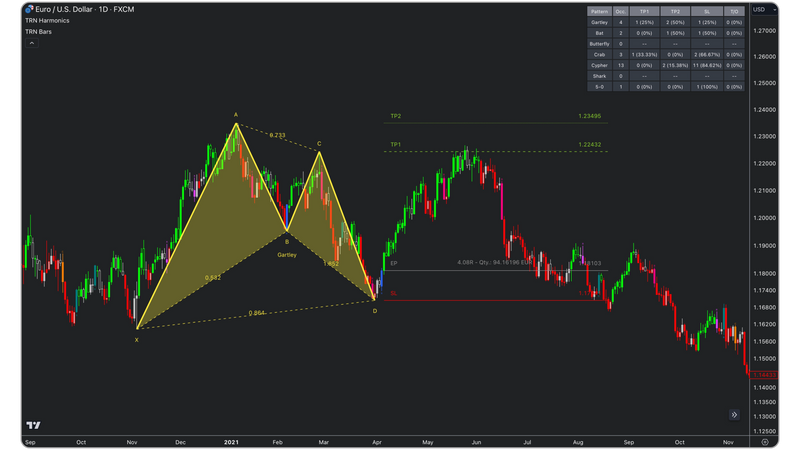Image resolution: width=800 pixels, height=450 pixels.
Task: Click the Cypher SL cell 11 (84.62%)
Action: [x=707, y=65]
